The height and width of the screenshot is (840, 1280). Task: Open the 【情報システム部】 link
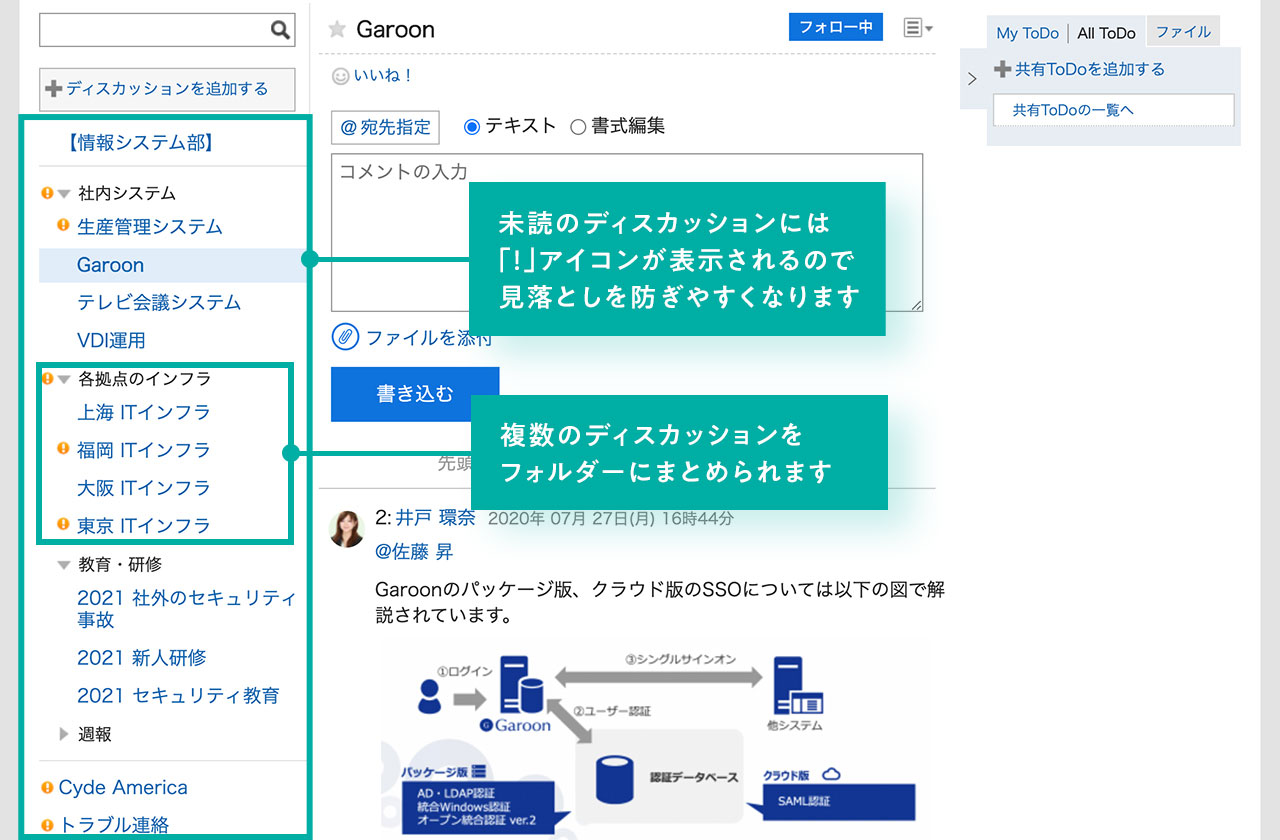pyautogui.click(x=141, y=143)
